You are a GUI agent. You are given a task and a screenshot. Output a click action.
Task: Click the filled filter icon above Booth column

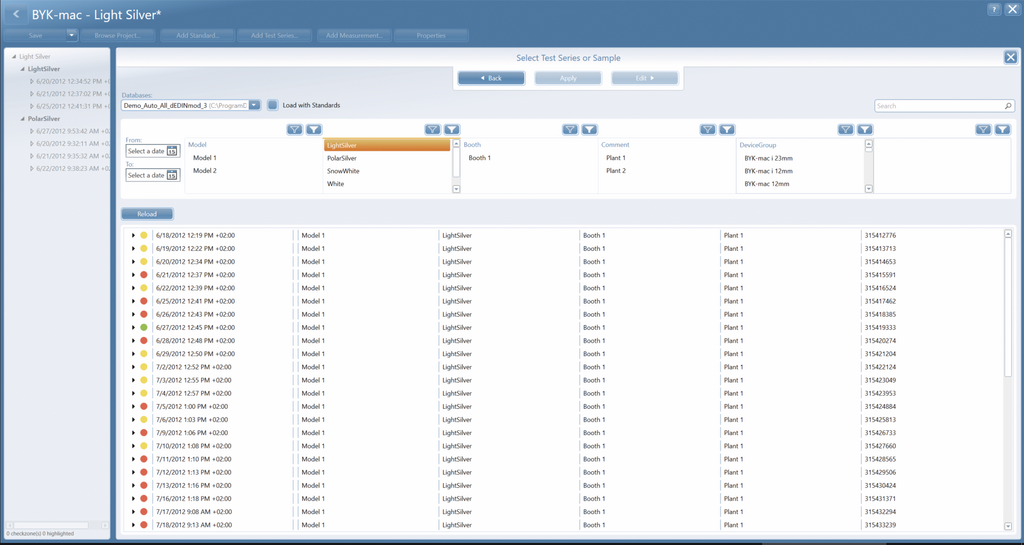(590, 130)
